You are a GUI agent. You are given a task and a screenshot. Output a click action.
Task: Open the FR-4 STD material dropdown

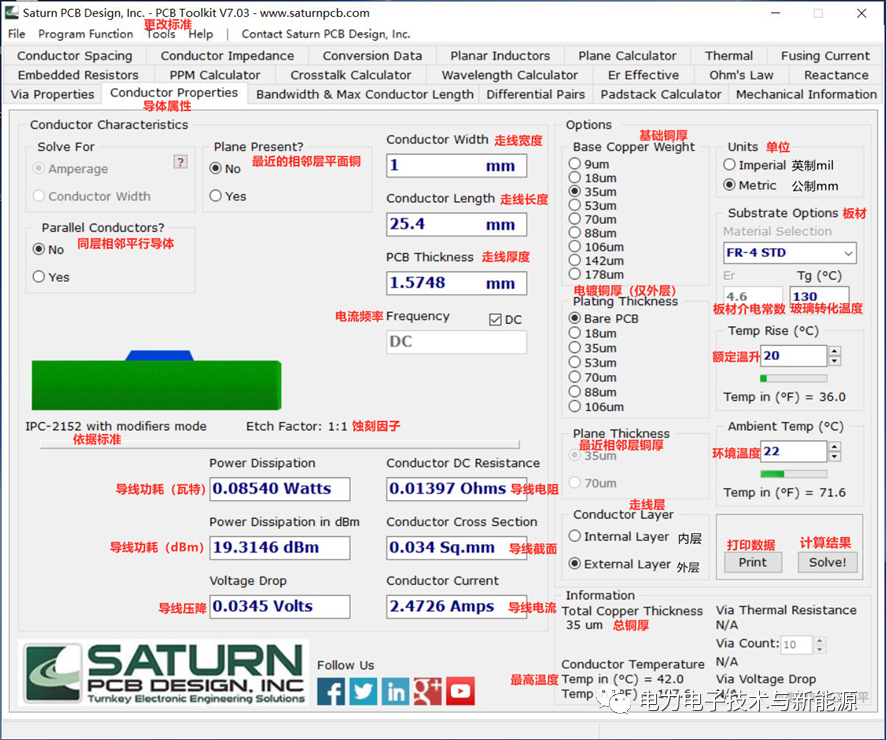click(789, 253)
